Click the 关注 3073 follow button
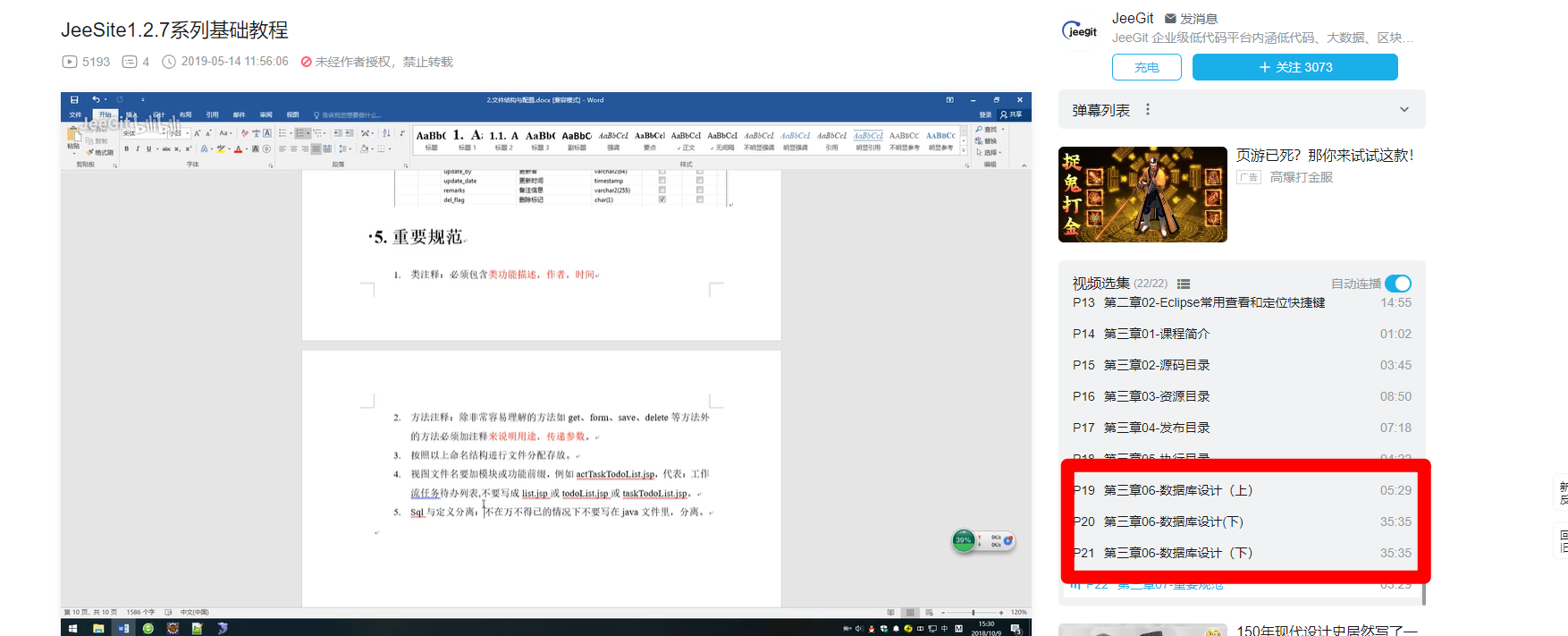Viewport: 1568px width, 636px height. tap(1295, 67)
